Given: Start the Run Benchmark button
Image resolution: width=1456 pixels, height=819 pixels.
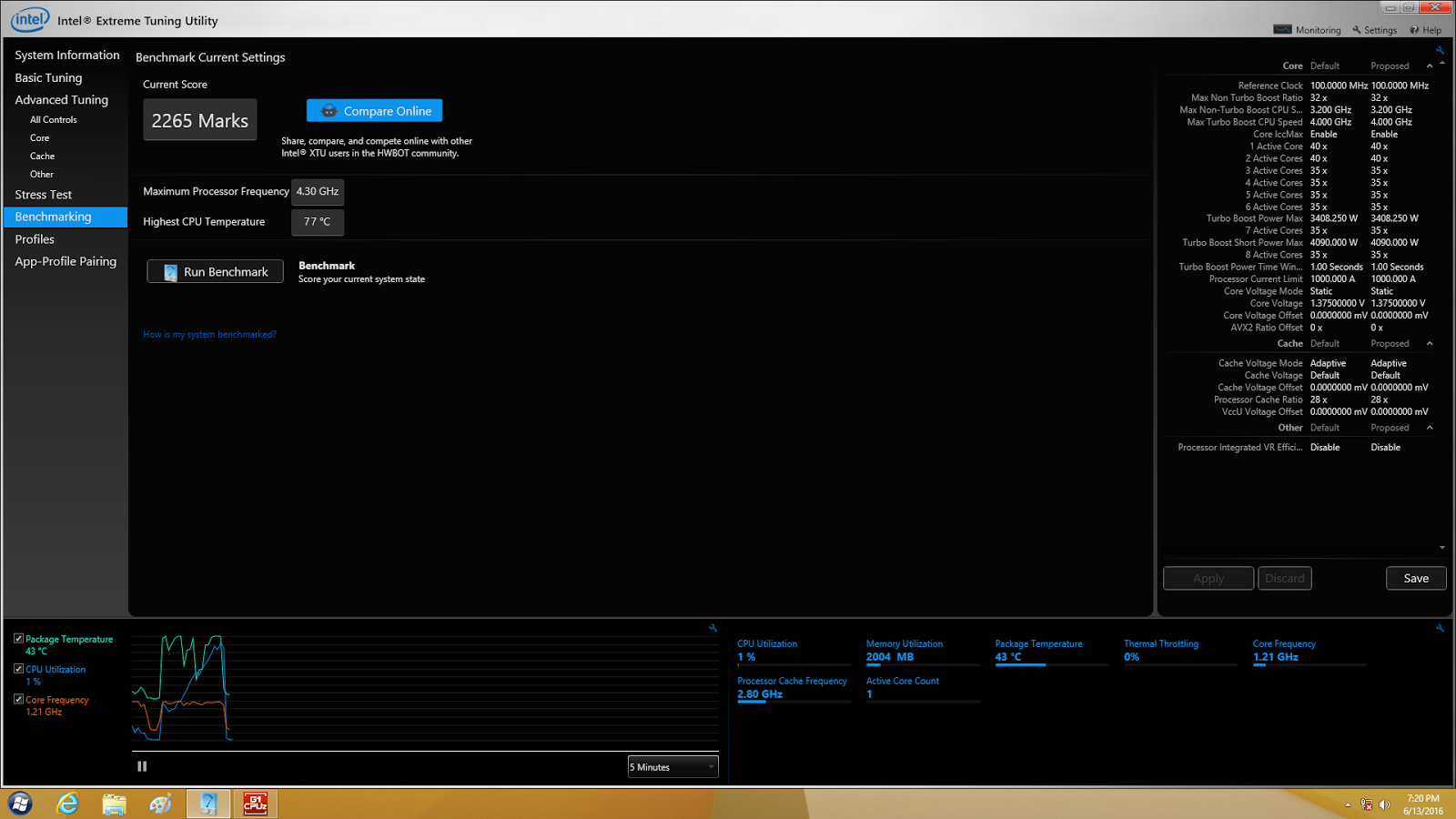Looking at the screenshot, I should click(x=216, y=271).
